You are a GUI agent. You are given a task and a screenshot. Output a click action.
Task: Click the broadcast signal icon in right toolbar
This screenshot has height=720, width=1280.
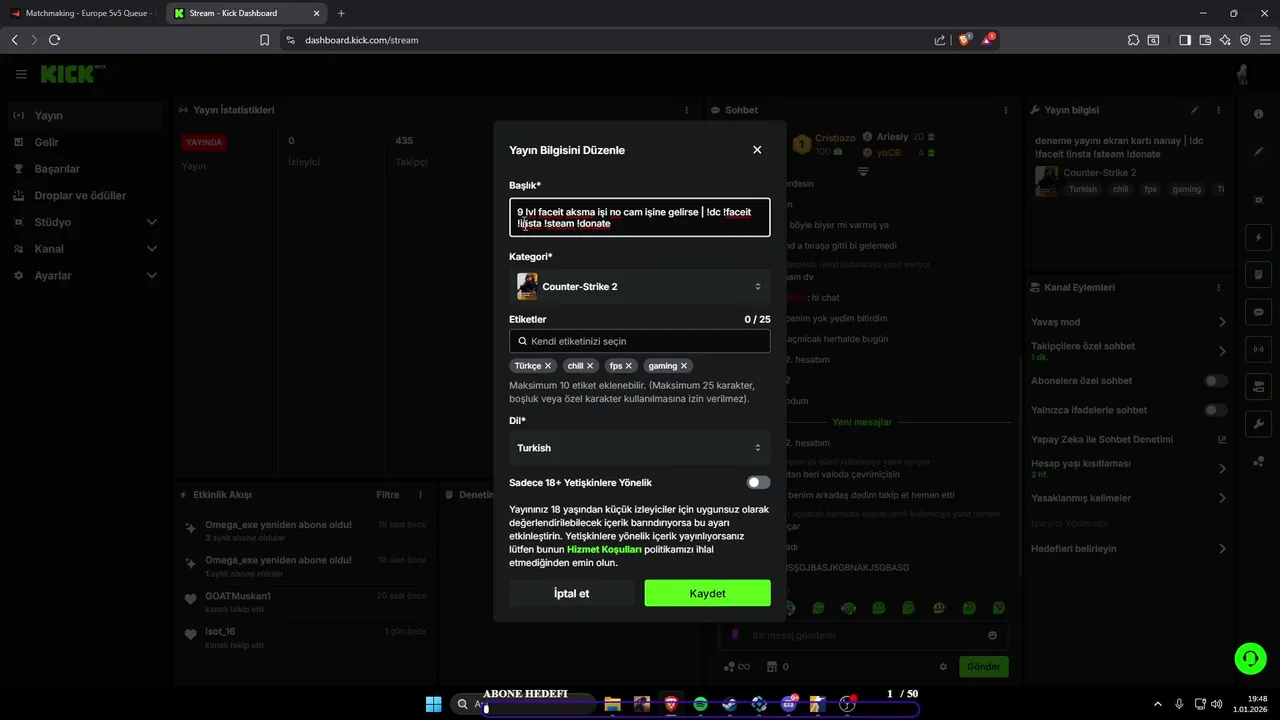1258,349
